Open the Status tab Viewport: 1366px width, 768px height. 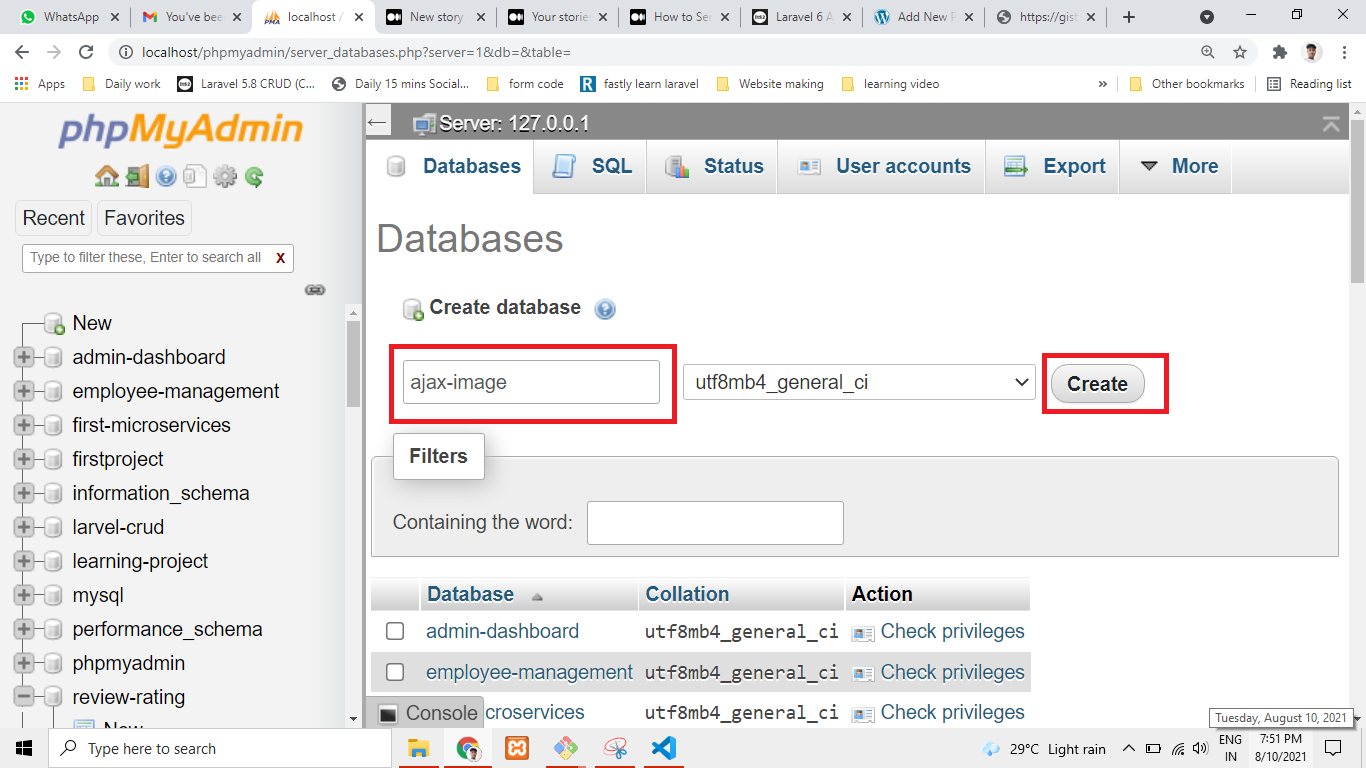[x=713, y=166]
